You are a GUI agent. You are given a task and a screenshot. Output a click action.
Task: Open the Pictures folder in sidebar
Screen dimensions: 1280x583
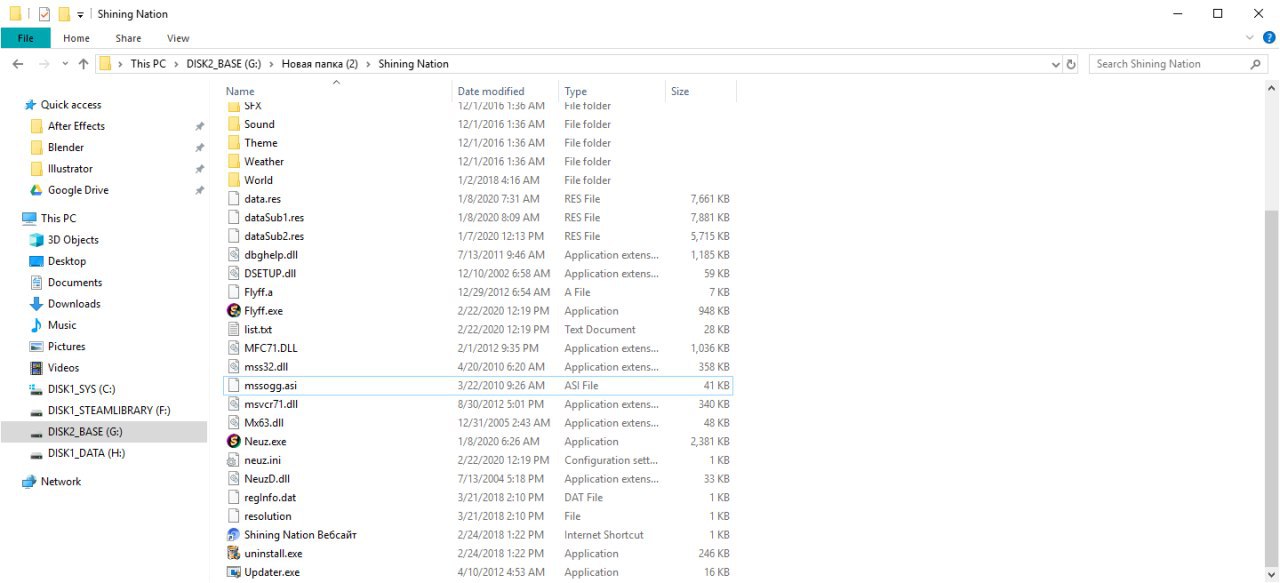click(66, 347)
